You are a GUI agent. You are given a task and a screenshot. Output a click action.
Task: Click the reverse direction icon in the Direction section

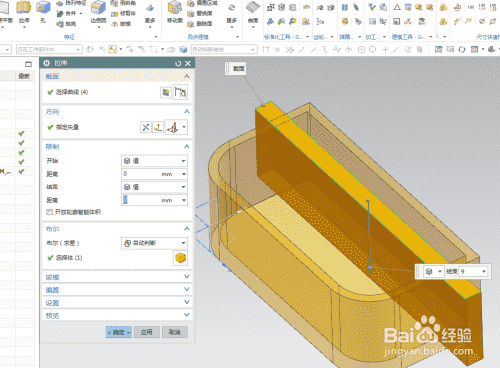[x=146, y=127]
